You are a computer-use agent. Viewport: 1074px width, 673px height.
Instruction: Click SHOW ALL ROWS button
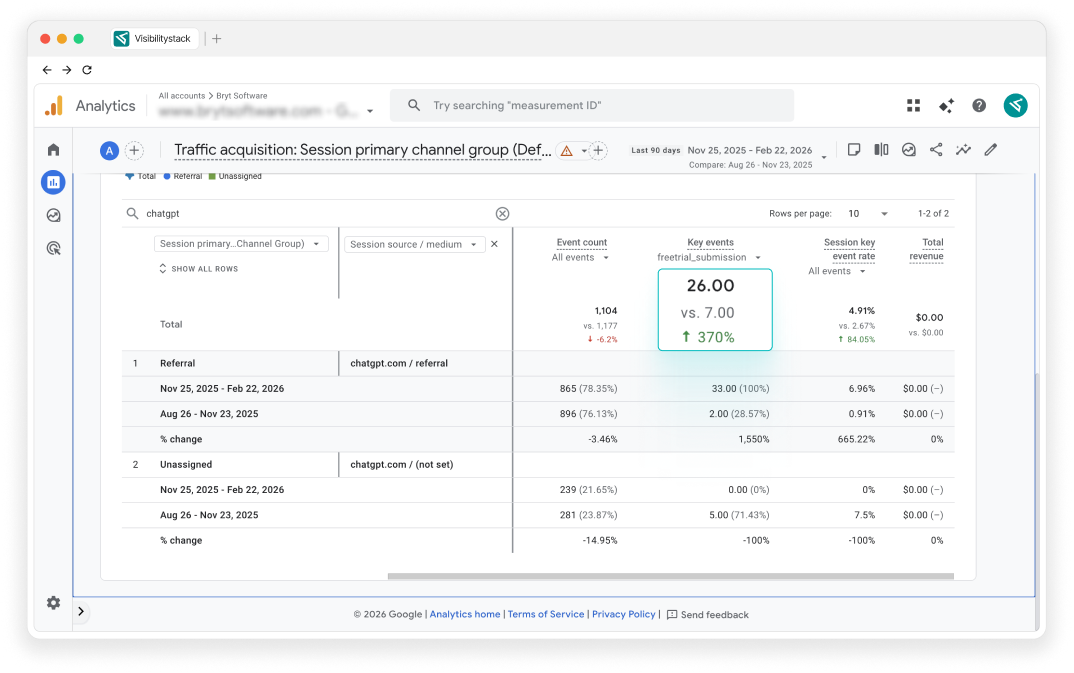point(198,269)
